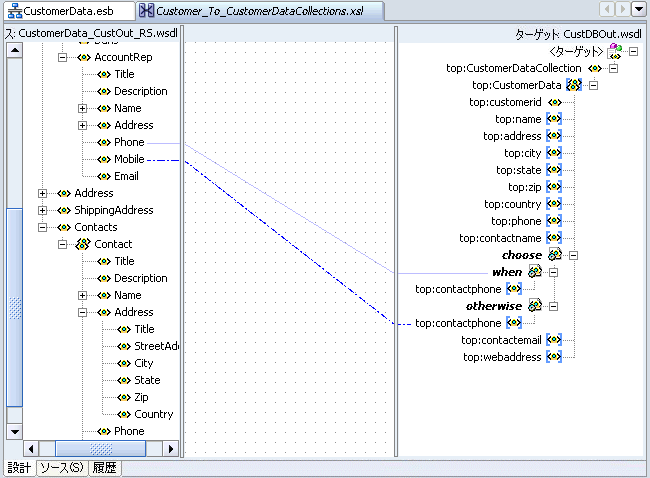Switch to the CustomerData.esb tab
650x478 pixels.
click(69, 11)
